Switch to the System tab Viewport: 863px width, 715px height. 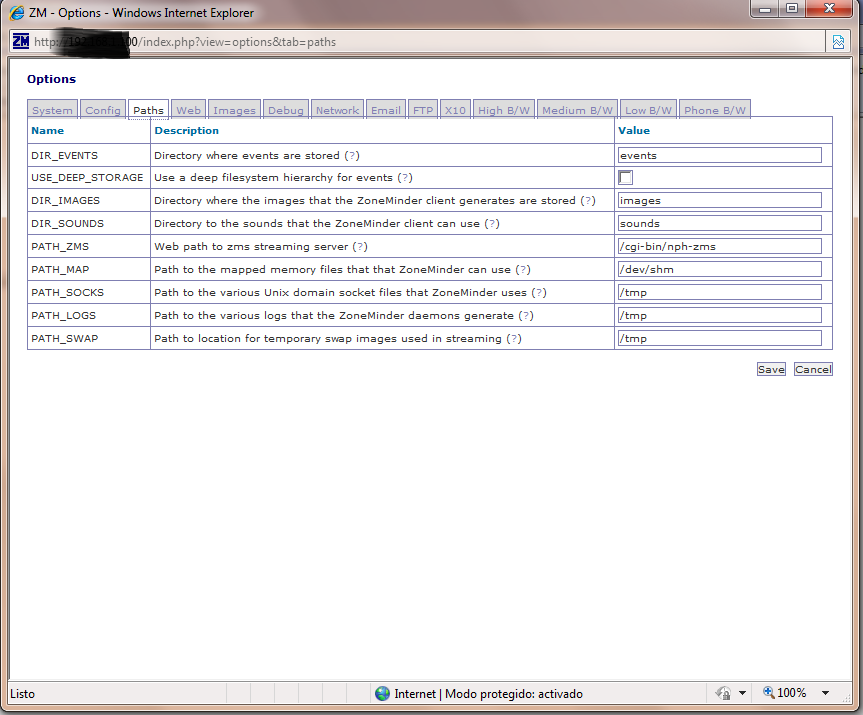coord(52,110)
